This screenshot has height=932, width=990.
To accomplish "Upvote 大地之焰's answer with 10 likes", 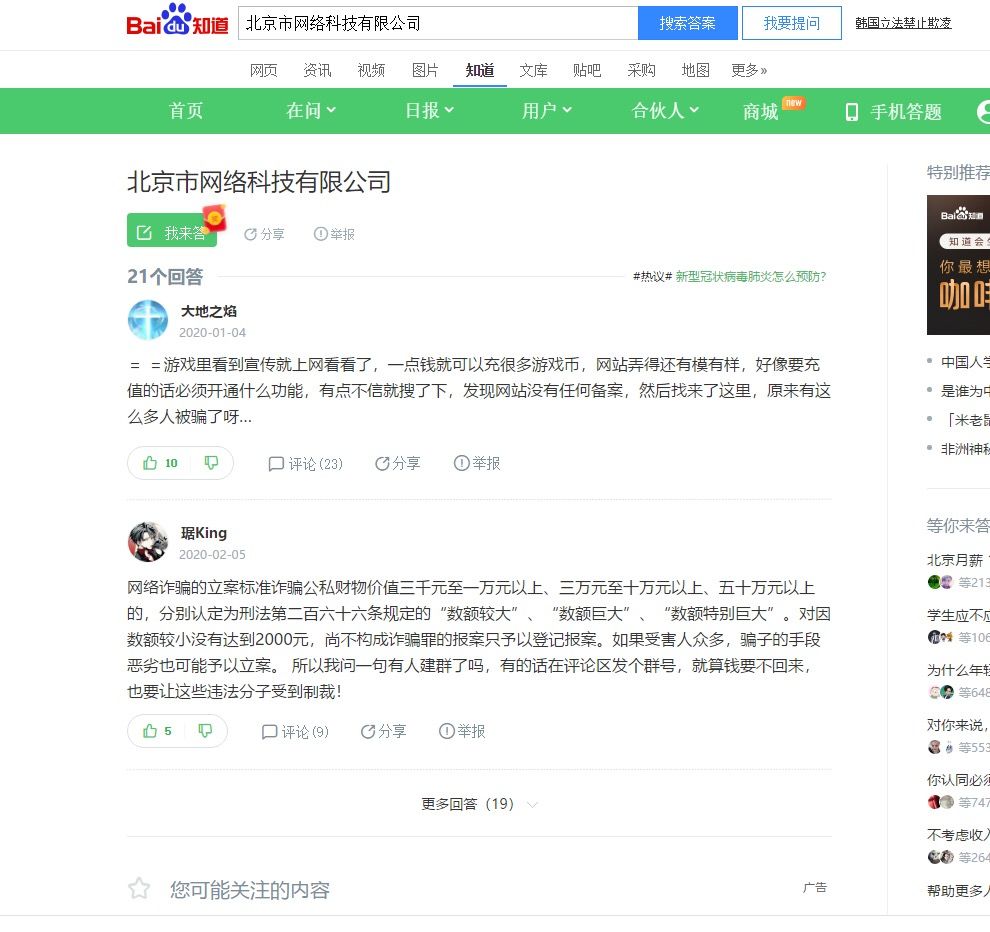I will tap(160, 463).
